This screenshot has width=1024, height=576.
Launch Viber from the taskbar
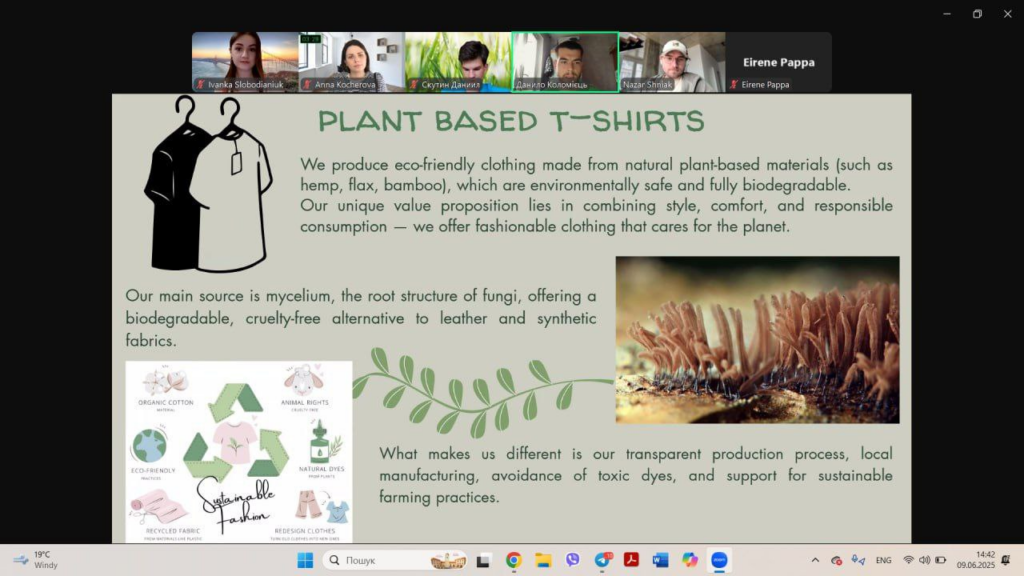click(x=572, y=560)
